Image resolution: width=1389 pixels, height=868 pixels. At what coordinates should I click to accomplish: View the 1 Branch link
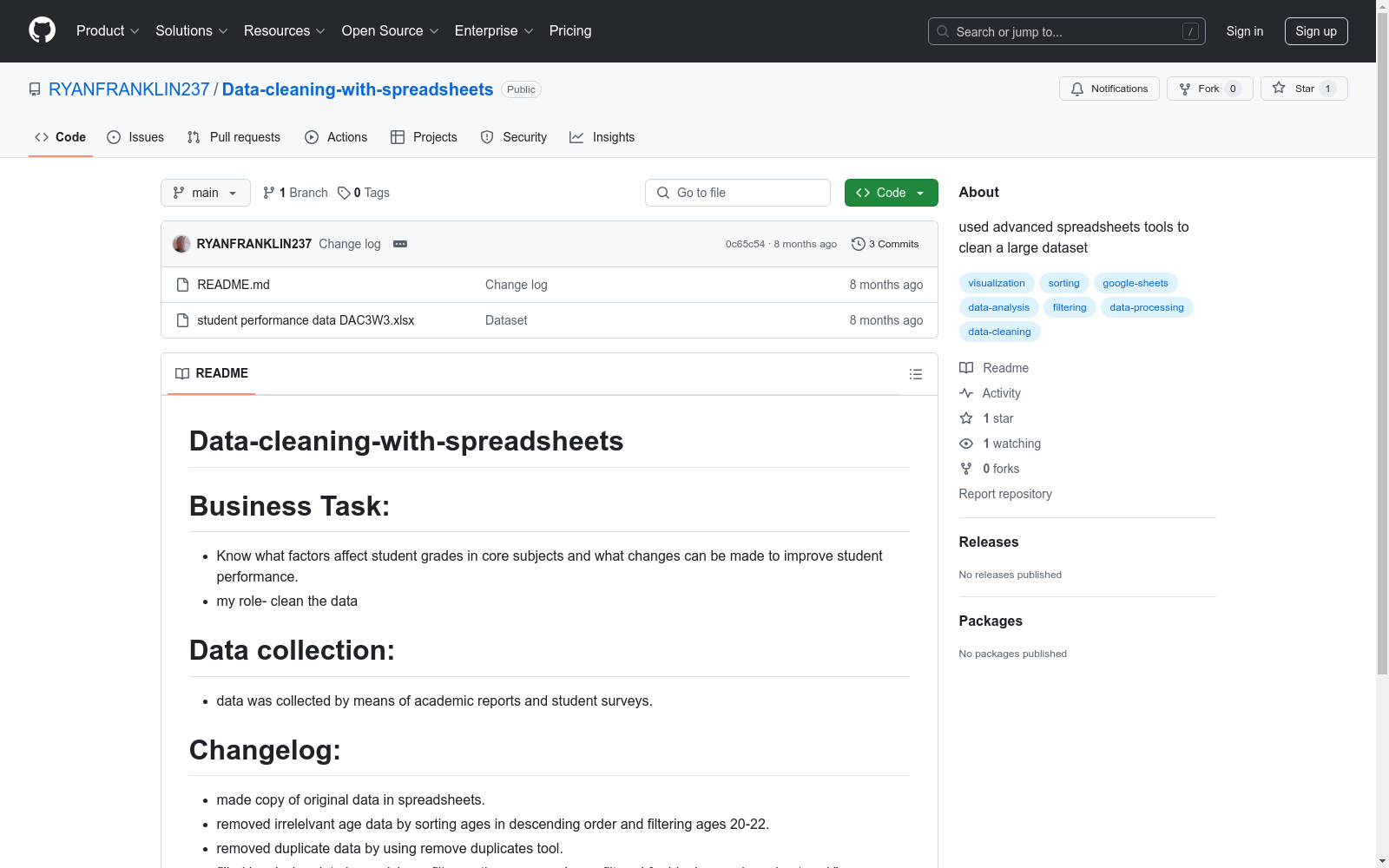[295, 193]
